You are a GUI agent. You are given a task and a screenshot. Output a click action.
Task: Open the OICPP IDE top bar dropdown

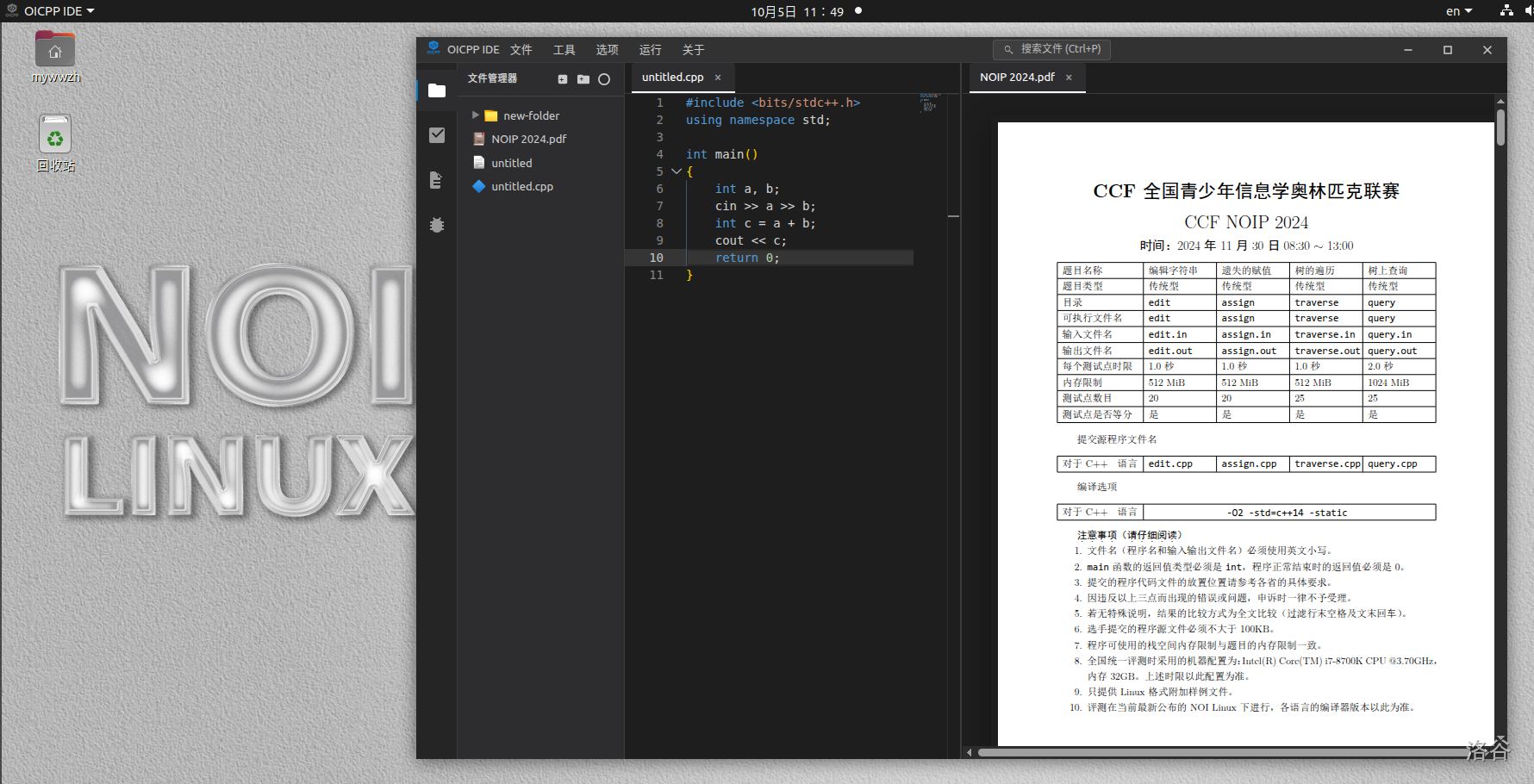(x=52, y=11)
